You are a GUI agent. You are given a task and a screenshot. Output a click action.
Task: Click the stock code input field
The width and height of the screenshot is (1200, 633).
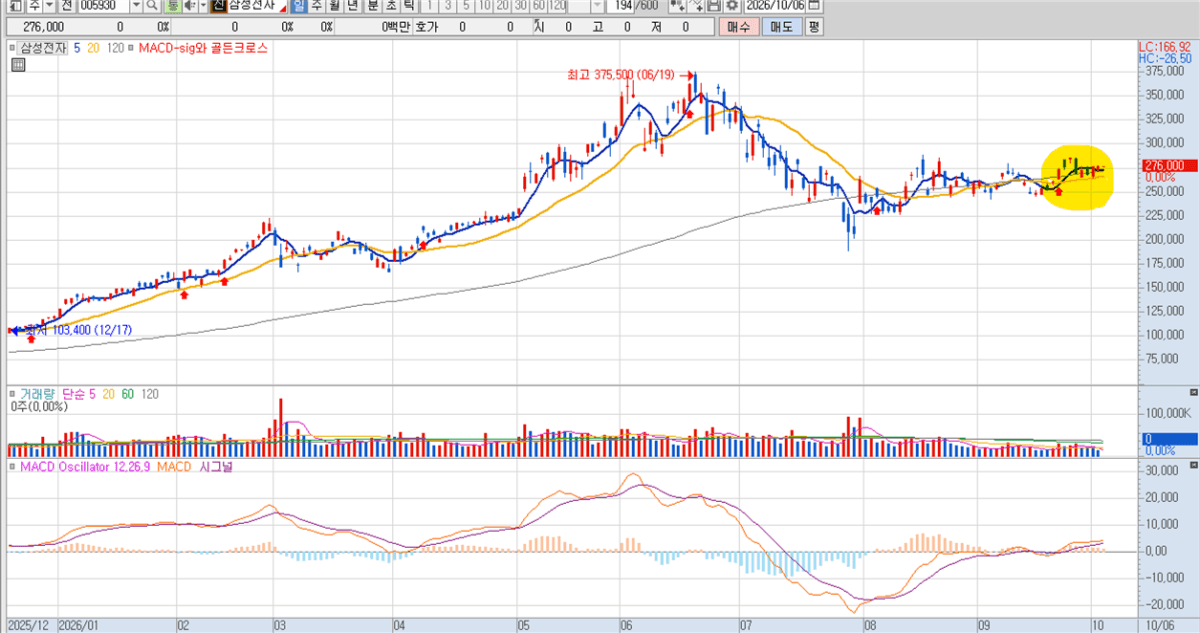tap(104, 6)
